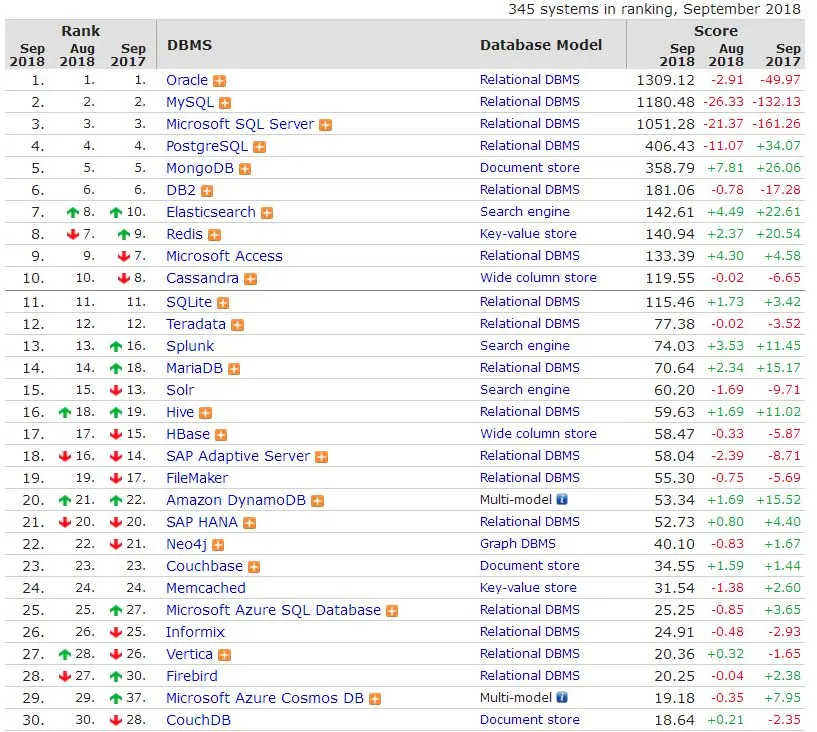This screenshot has width=817, height=732.
Task: Click the plus icon next to SAP HANA
Action: [x=250, y=523]
